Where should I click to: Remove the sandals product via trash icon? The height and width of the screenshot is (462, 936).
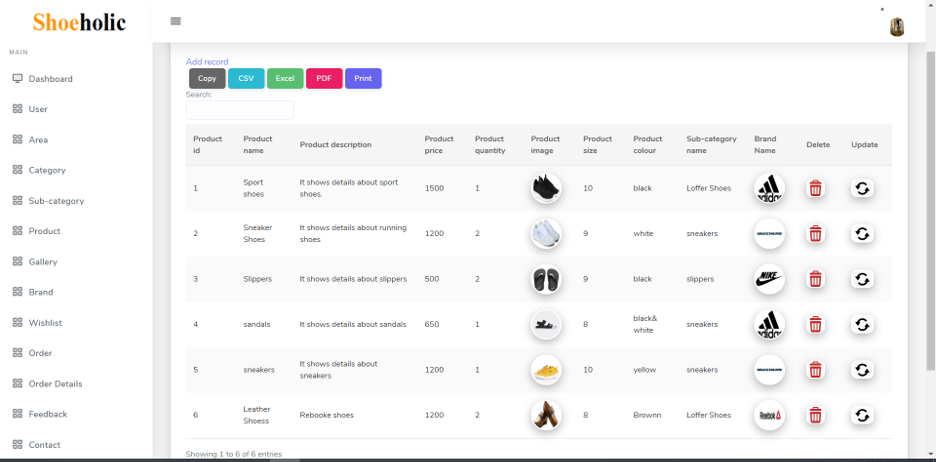[815, 325]
